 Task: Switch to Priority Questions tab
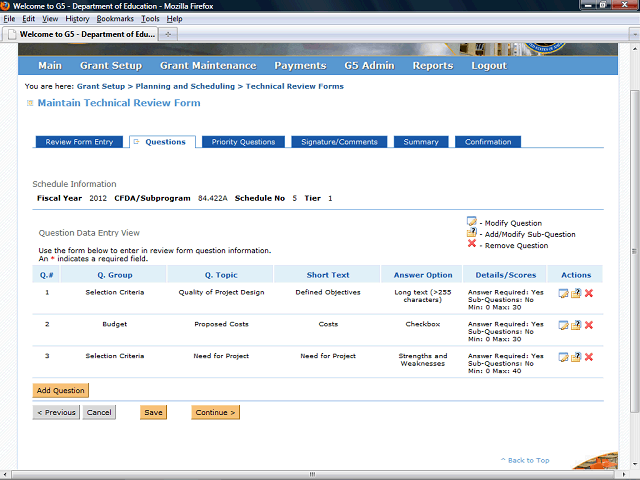pos(243,142)
